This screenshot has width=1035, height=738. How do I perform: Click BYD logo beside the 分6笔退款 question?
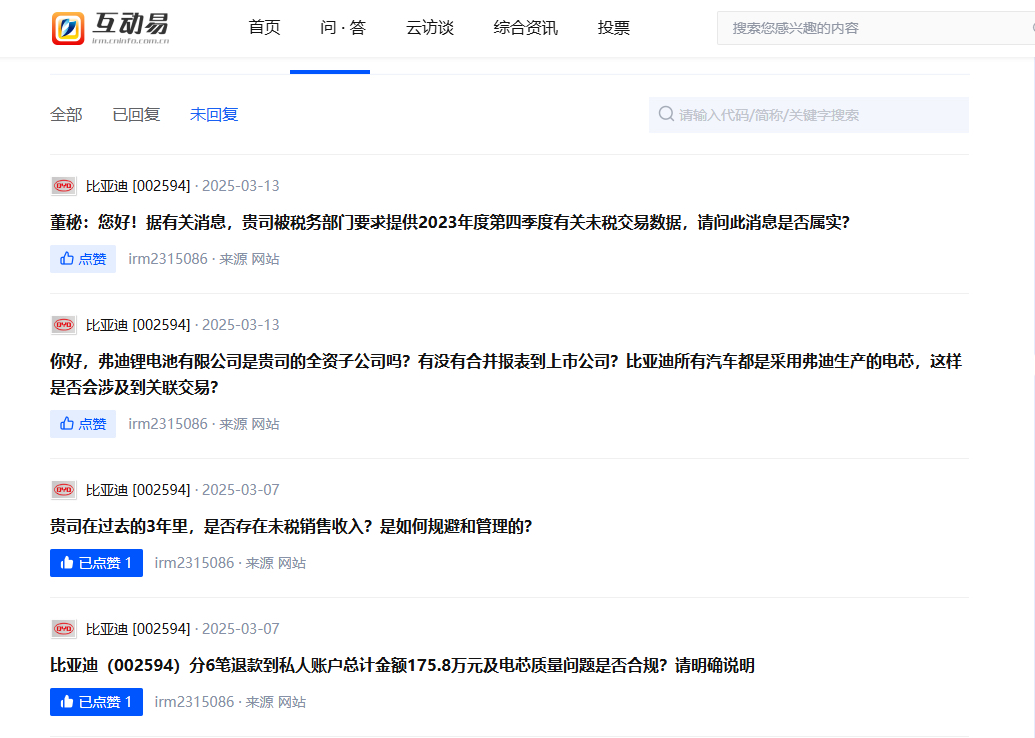click(64, 628)
